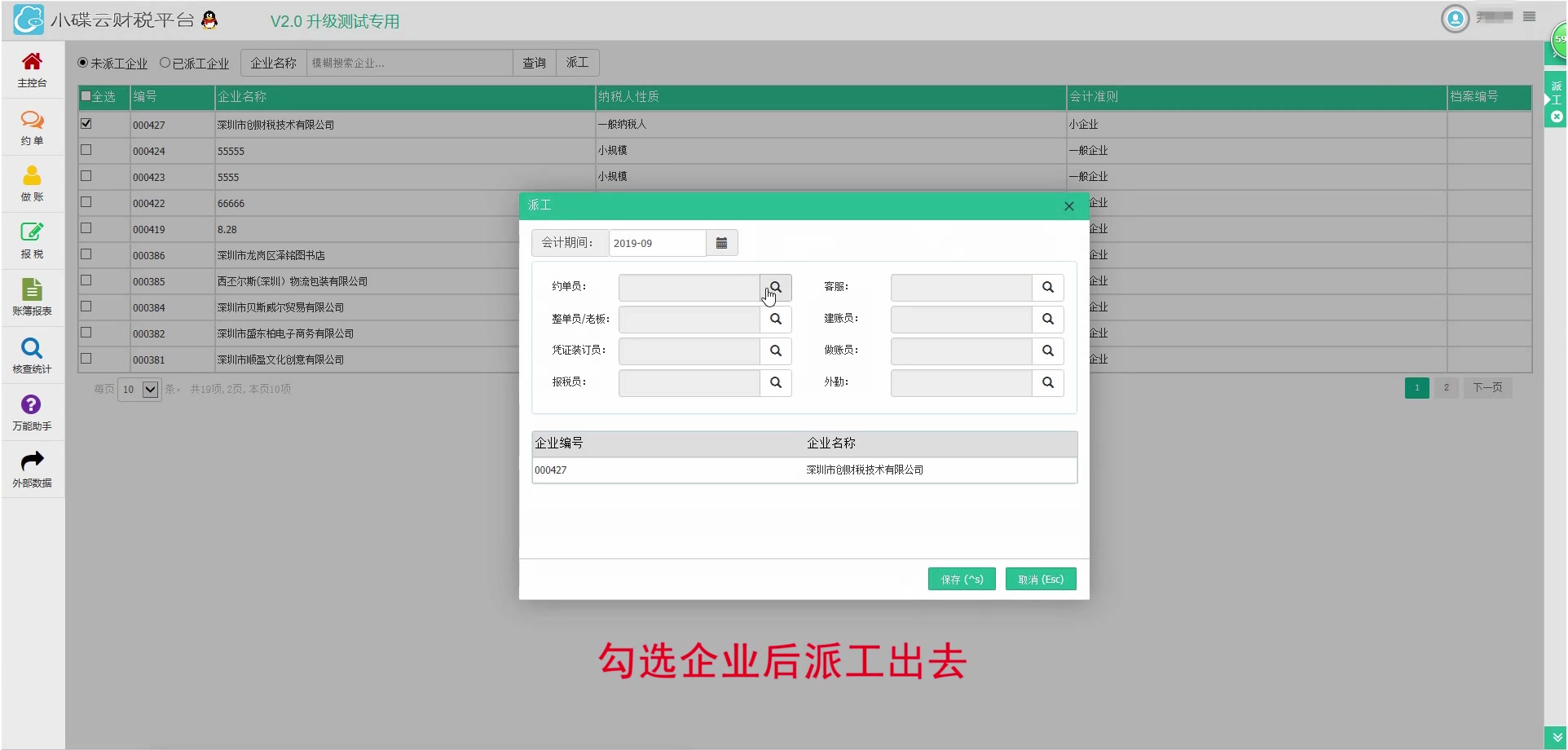The image size is (1568, 750).
Task: Click the 派工 button in toolbar
Action: pos(578,63)
